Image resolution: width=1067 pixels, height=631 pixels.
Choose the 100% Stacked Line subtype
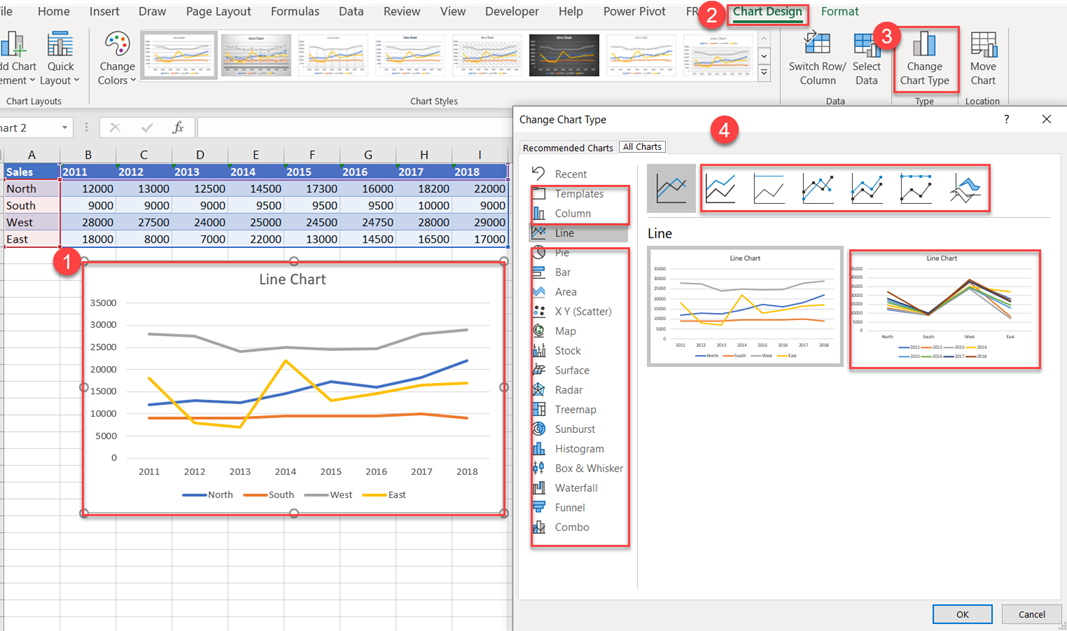click(x=769, y=189)
